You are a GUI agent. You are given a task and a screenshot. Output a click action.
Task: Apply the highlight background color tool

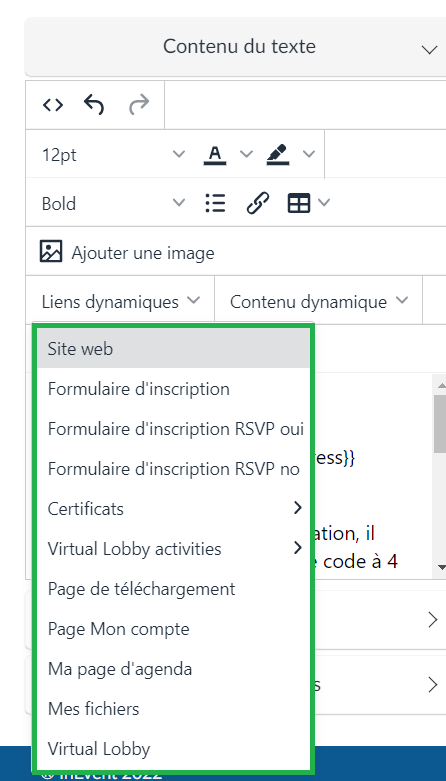coord(278,154)
